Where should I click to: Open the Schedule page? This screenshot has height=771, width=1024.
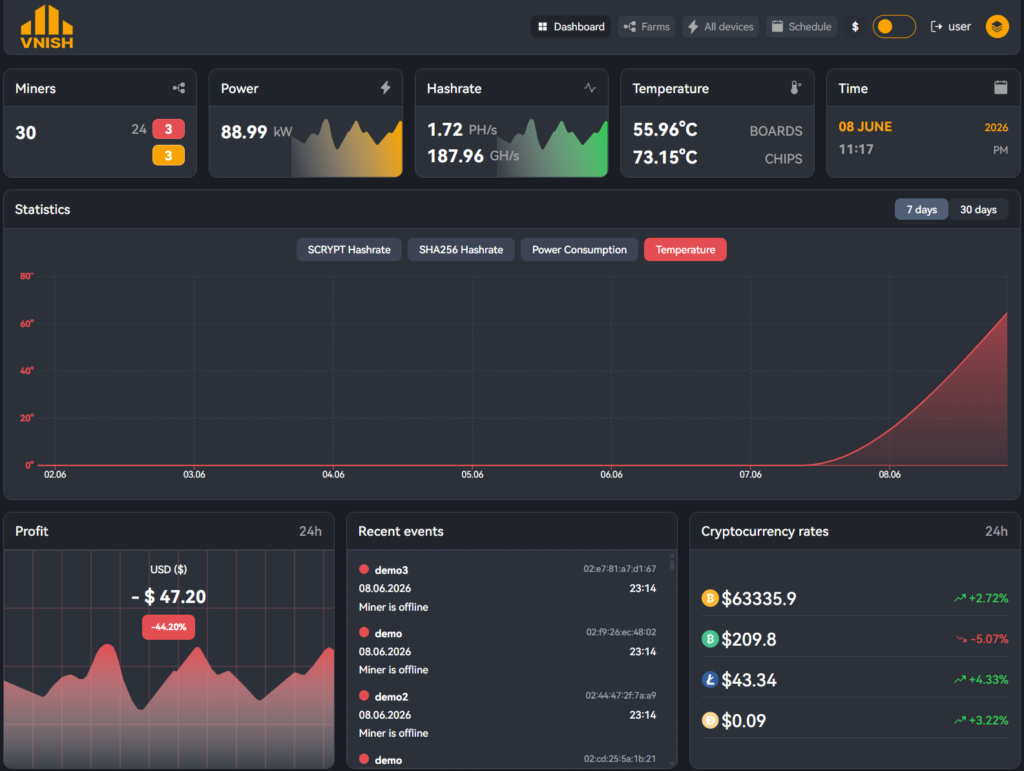(x=801, y=27)
